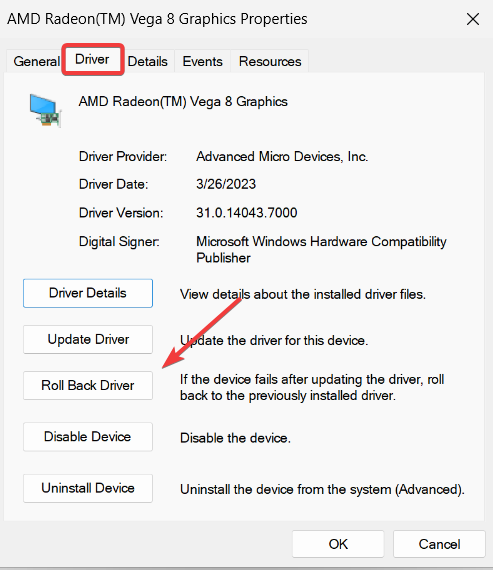
Task: Click the Advanced Micro Devices, Inc. provider text
Action: pyautogui.click(x=282, y=157)
